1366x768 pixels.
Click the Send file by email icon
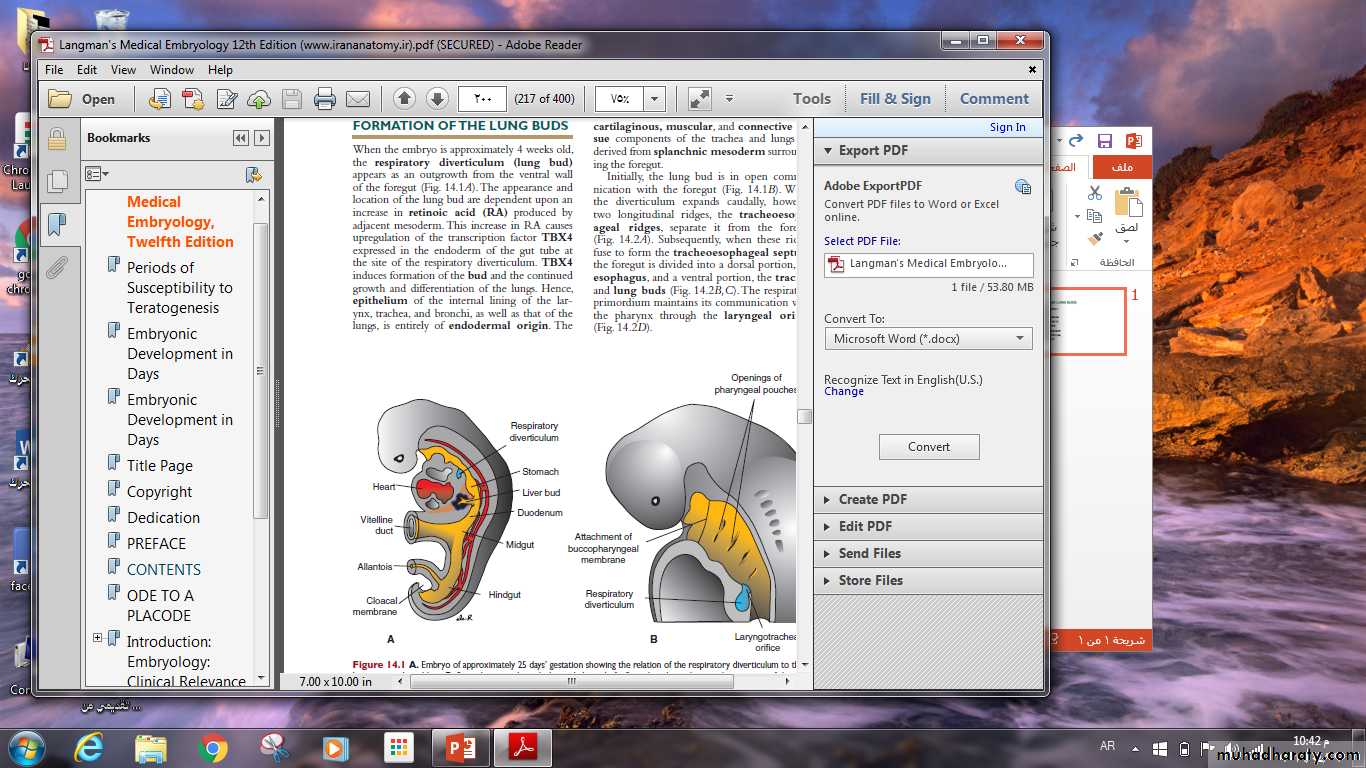357,99
